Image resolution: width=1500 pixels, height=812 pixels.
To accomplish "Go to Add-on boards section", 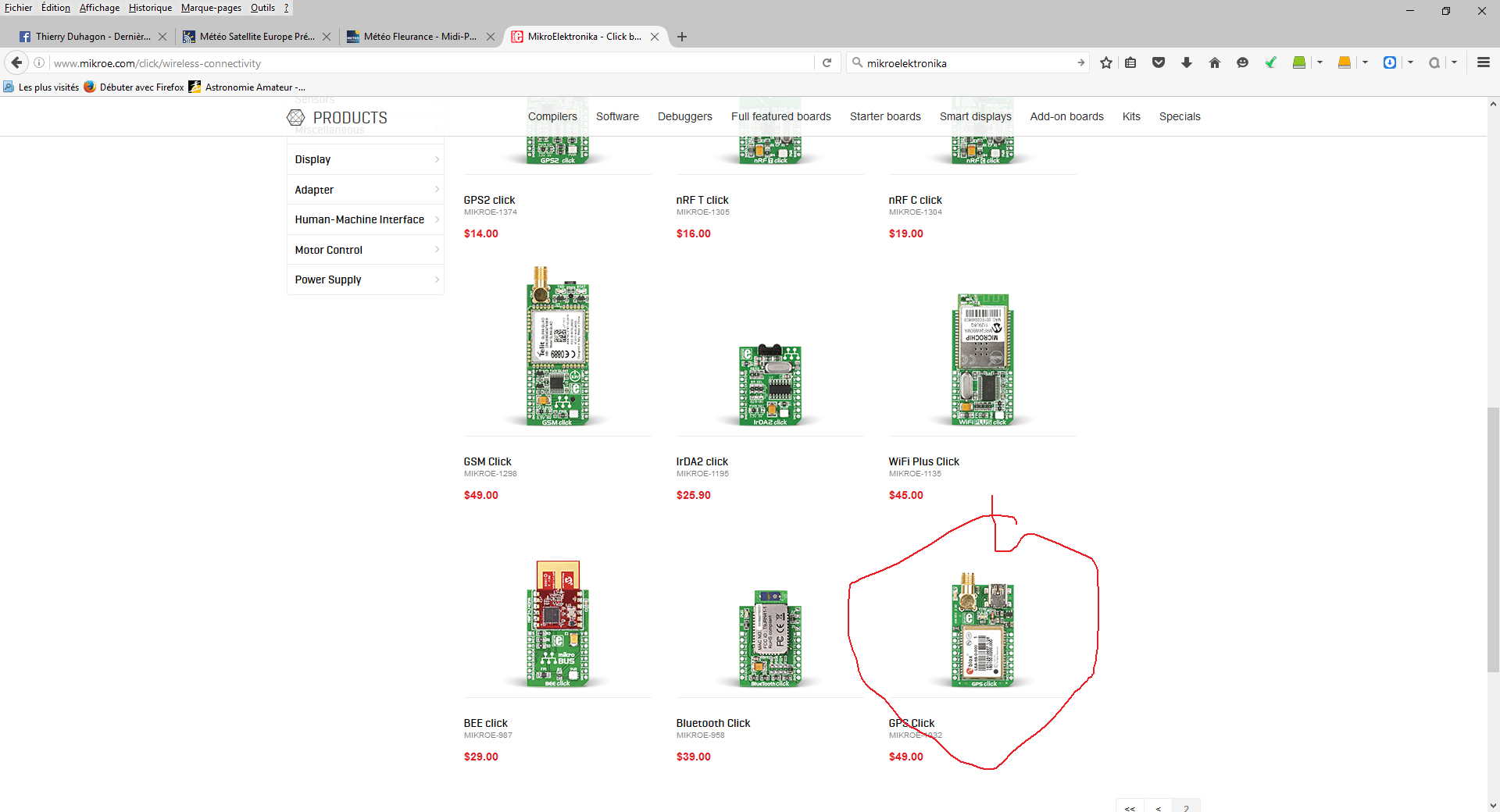I will pos(1066,116).
